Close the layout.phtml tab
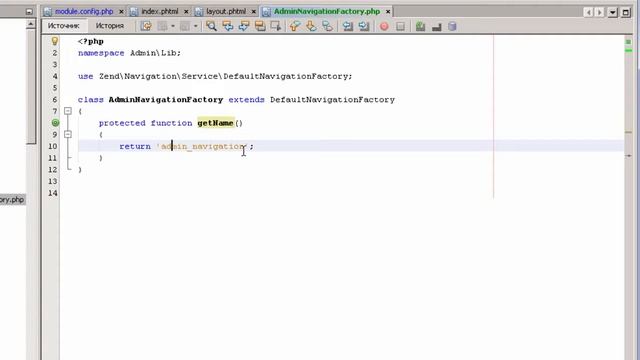This screenshot has height=360, width=640. [253, 12]
